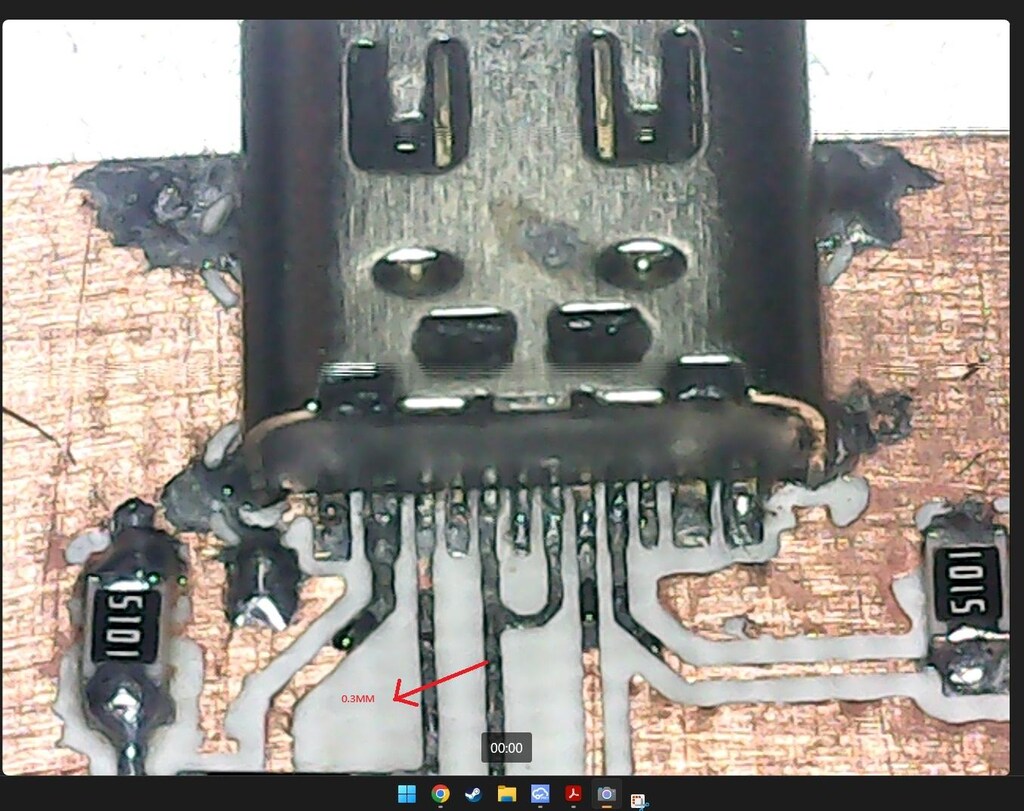
Task: Launch Steam from the taskbar
Action: click(473, 794)
